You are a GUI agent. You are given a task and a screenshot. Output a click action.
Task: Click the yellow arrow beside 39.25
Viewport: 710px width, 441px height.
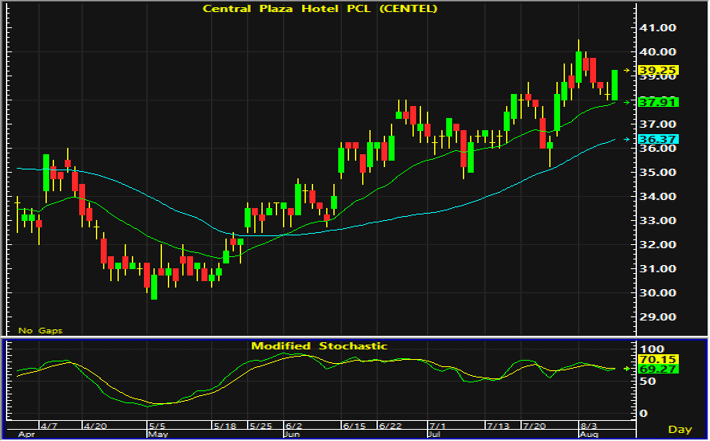(627, 70)
